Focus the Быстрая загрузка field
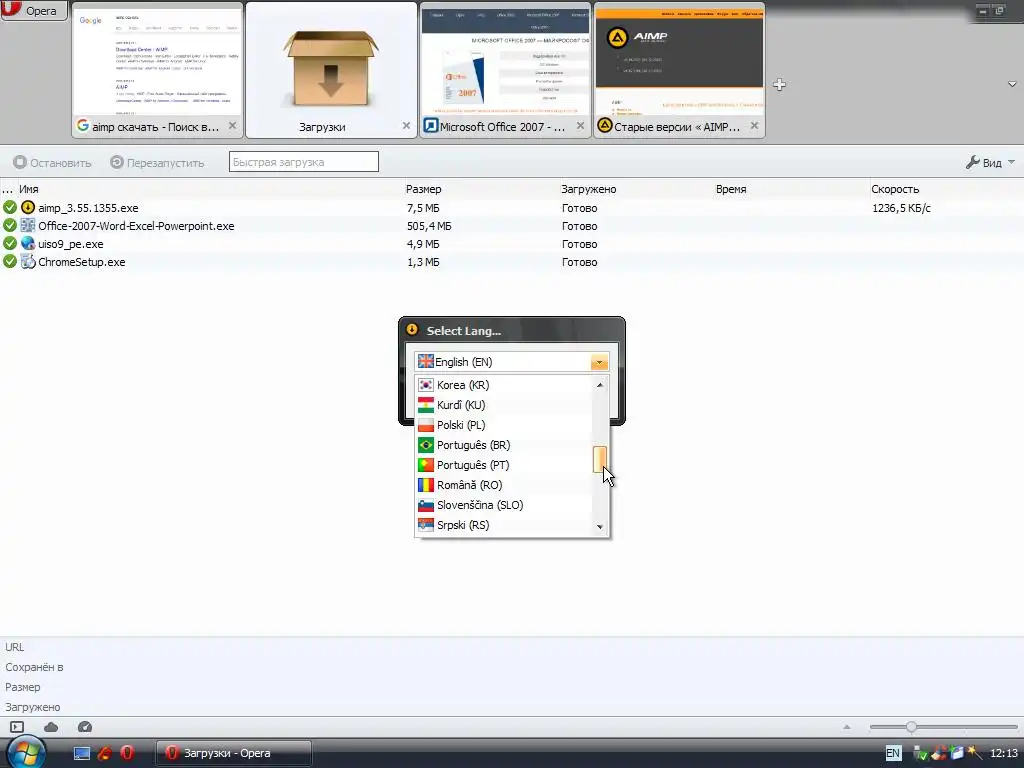The height and width of the screenshot is (768, 1024). point(304,162)
